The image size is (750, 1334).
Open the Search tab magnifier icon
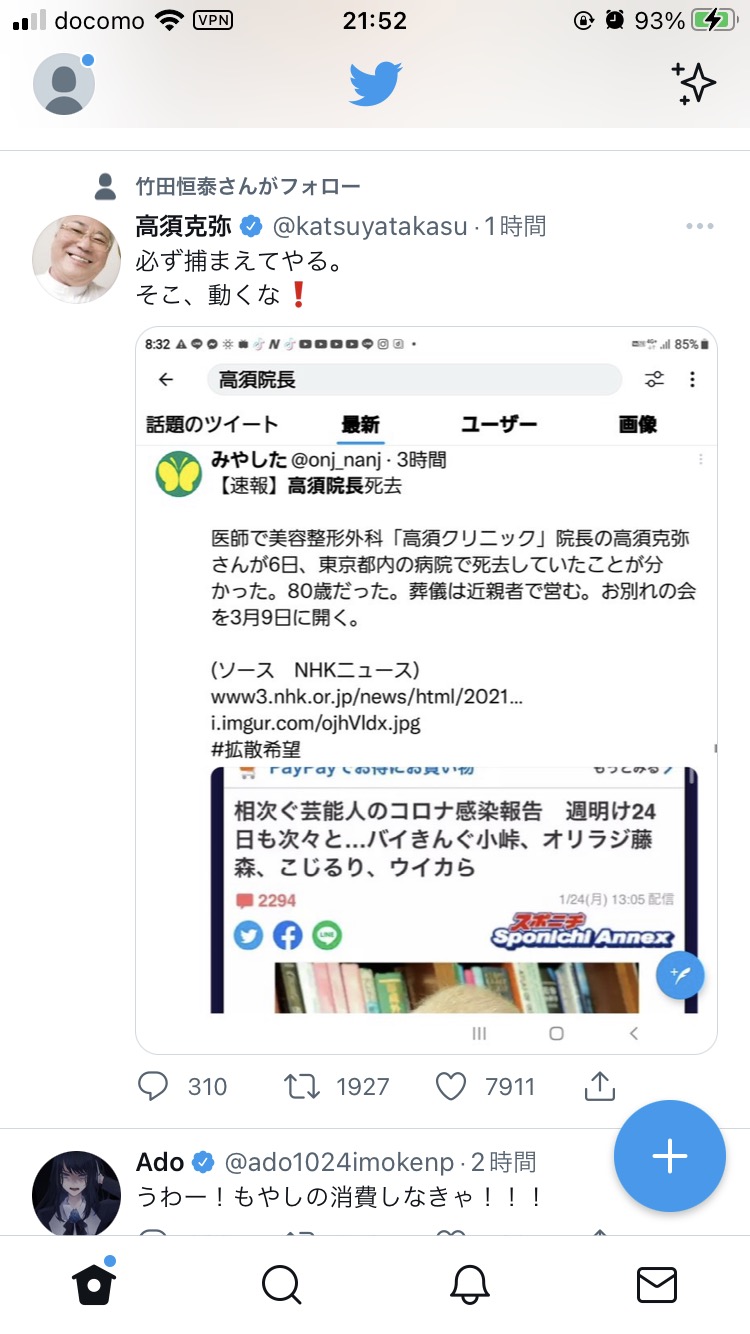coord(281,1285)
